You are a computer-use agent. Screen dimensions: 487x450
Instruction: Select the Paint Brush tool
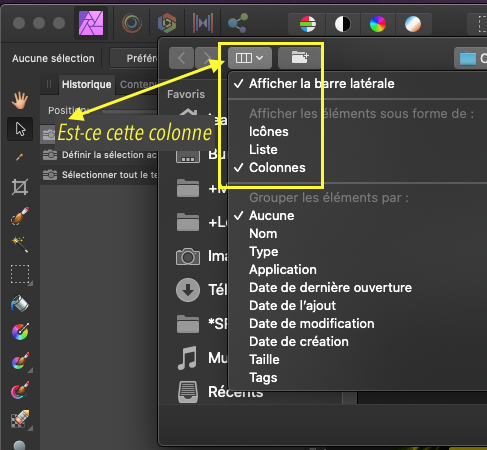pyautogui.click(x=20, y=361)
